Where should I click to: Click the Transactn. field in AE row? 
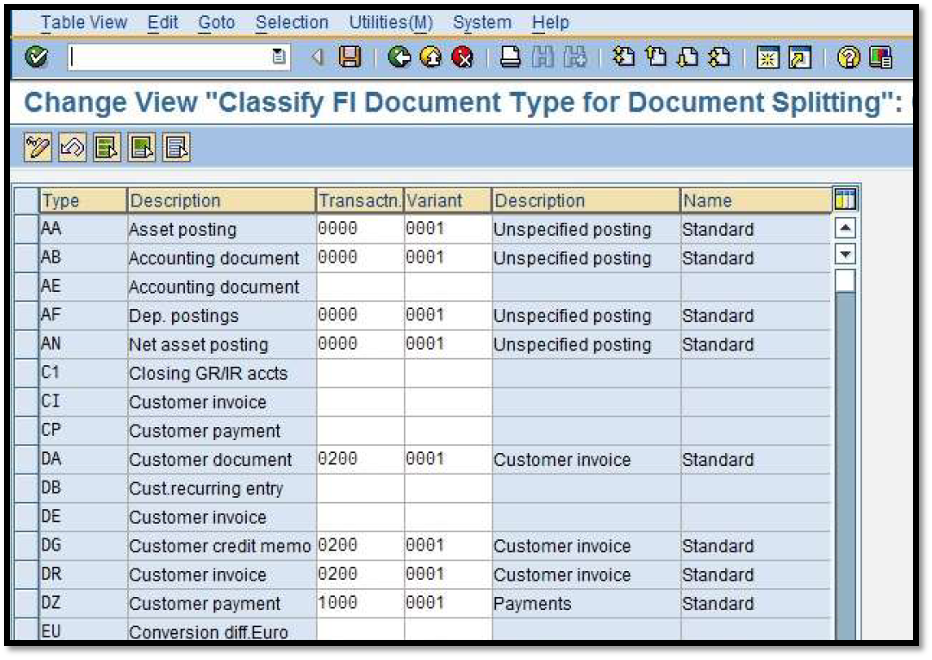(360, 287)
